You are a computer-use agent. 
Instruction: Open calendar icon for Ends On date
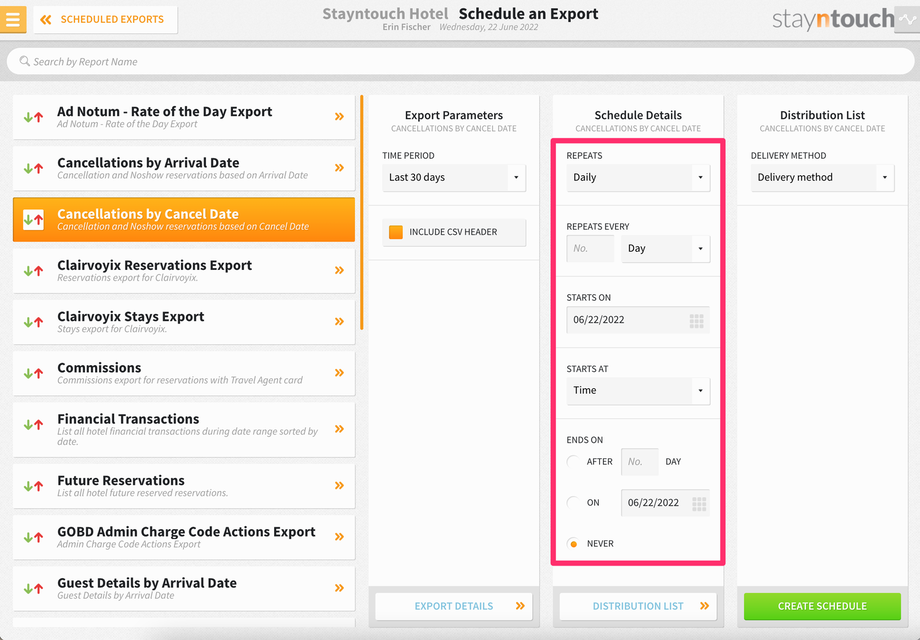tap(699, 503)
